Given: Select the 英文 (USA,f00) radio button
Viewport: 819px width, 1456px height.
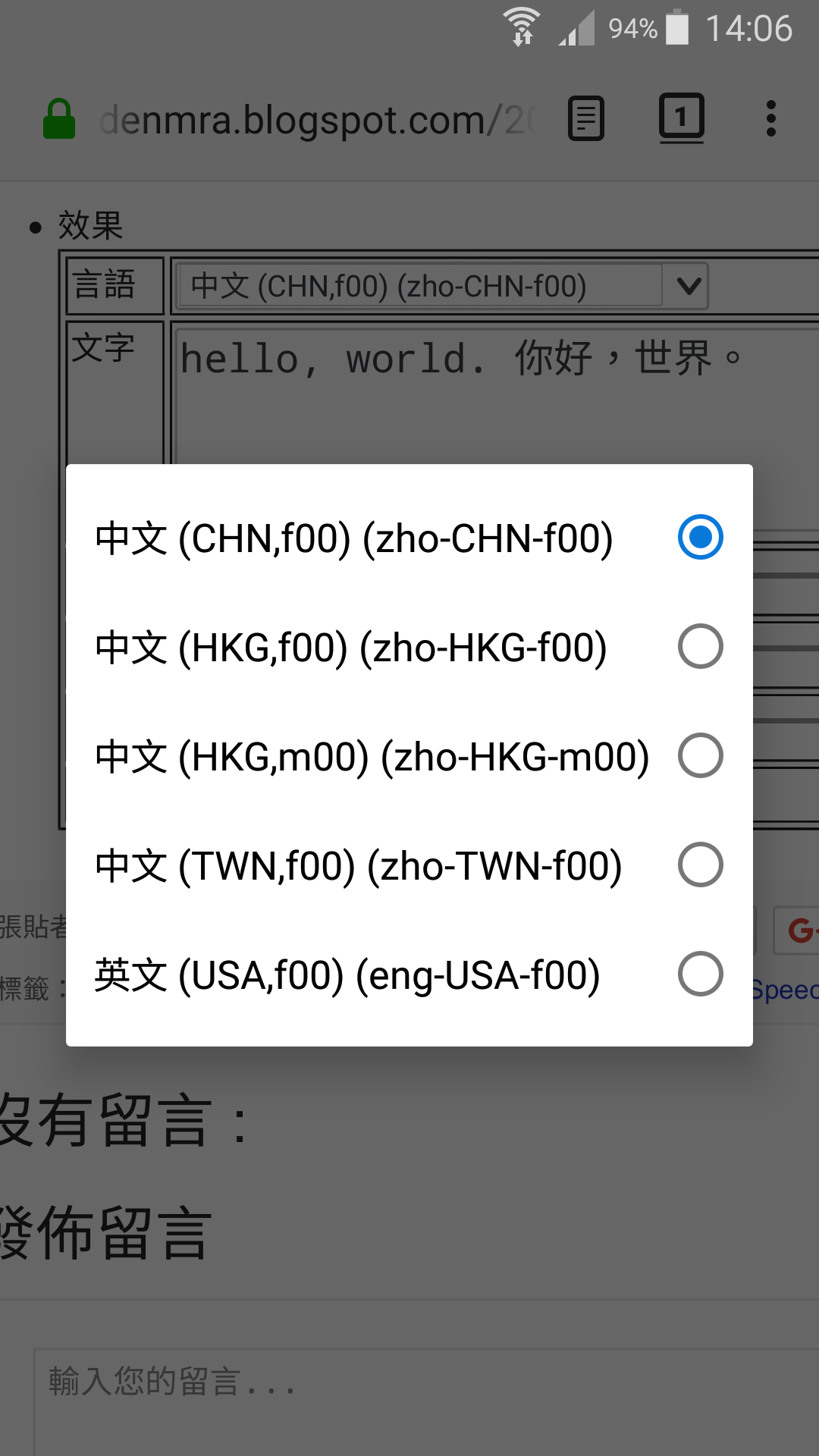Looking at the screenshot, I should click(x=700, y=974).
